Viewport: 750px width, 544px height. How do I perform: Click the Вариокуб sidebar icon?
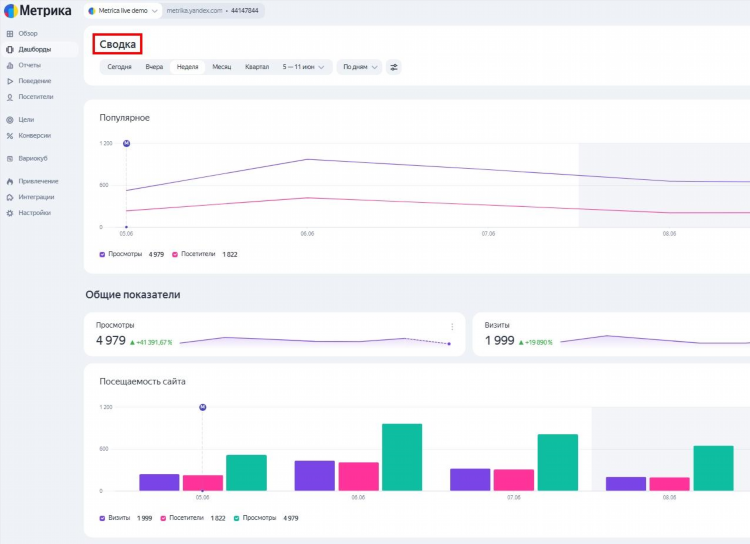pyautogui.click(x=10, y=158)
